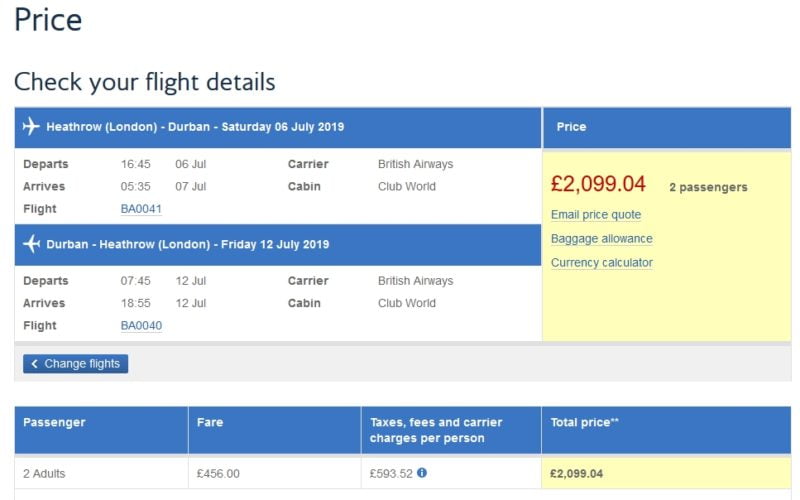Click the Passenger column header
800x500 pixels.
point(101,430)
